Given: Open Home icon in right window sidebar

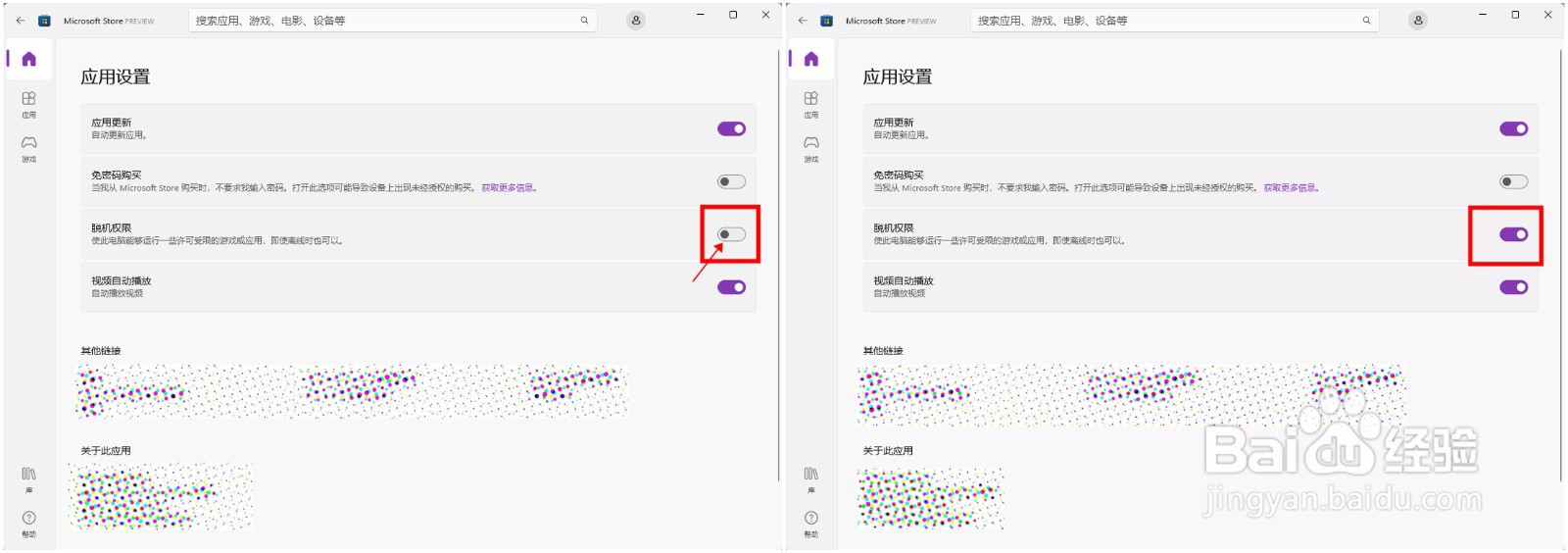Looking at the screenshot, I should point(811,59).
